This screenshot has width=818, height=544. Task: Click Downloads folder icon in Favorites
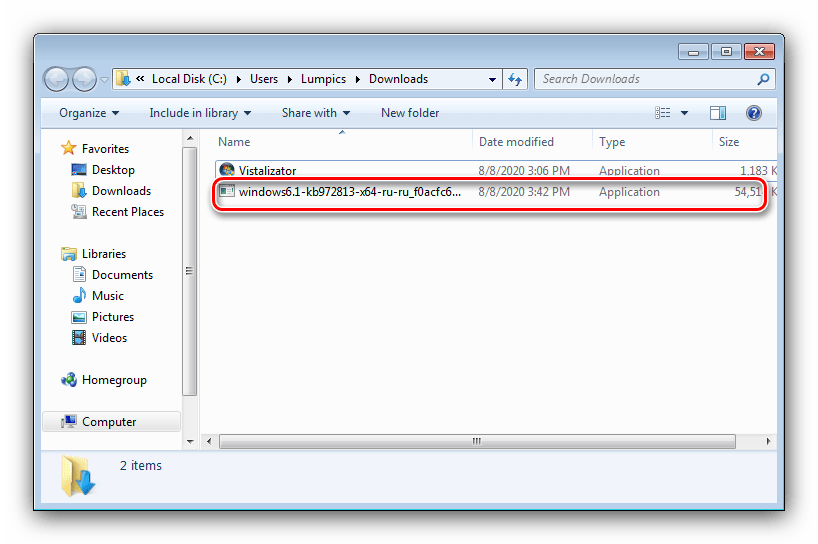[x=79, y=190]
